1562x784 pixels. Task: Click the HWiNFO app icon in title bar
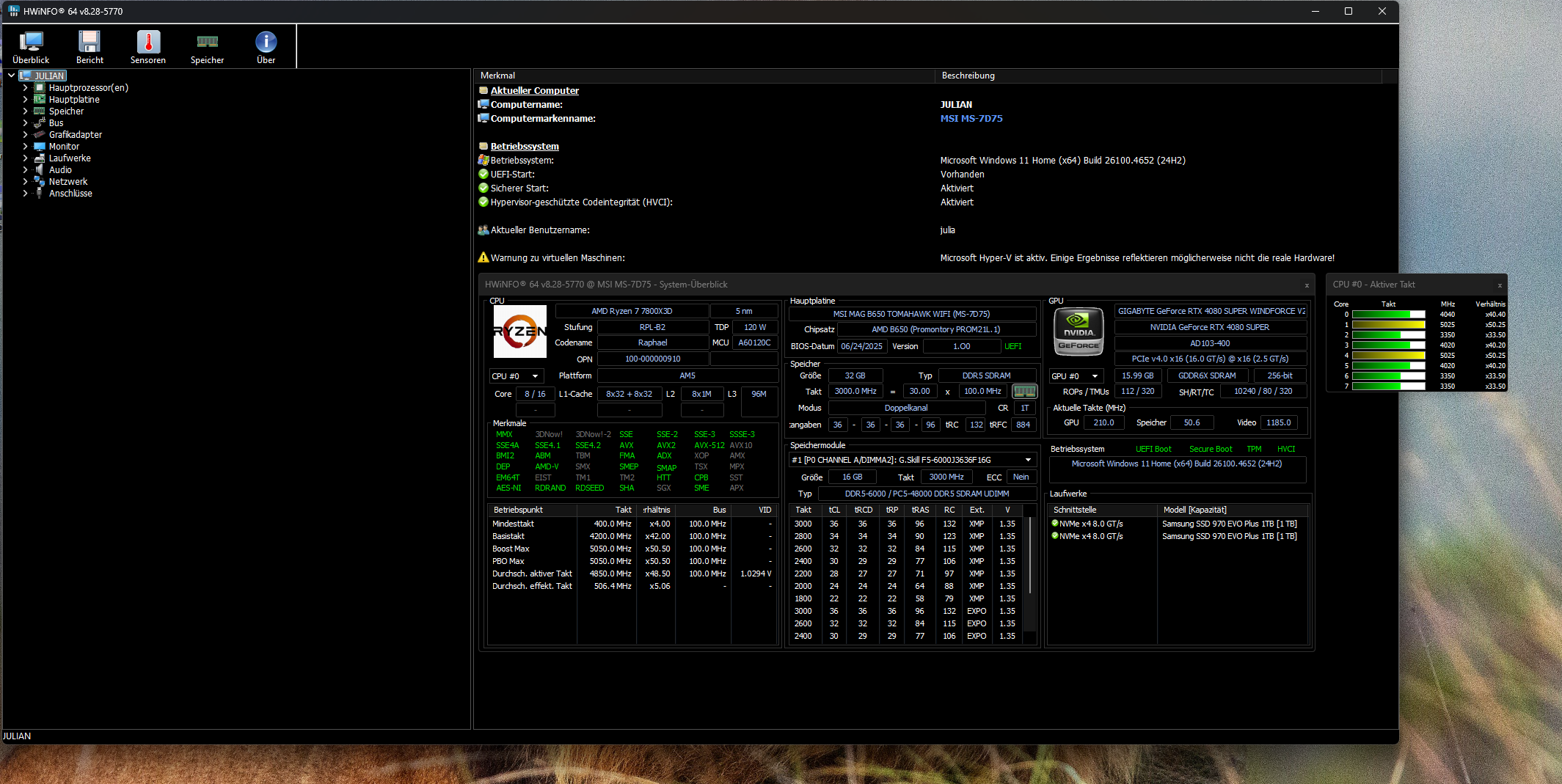pyautogui.click(x=14, y=11)
